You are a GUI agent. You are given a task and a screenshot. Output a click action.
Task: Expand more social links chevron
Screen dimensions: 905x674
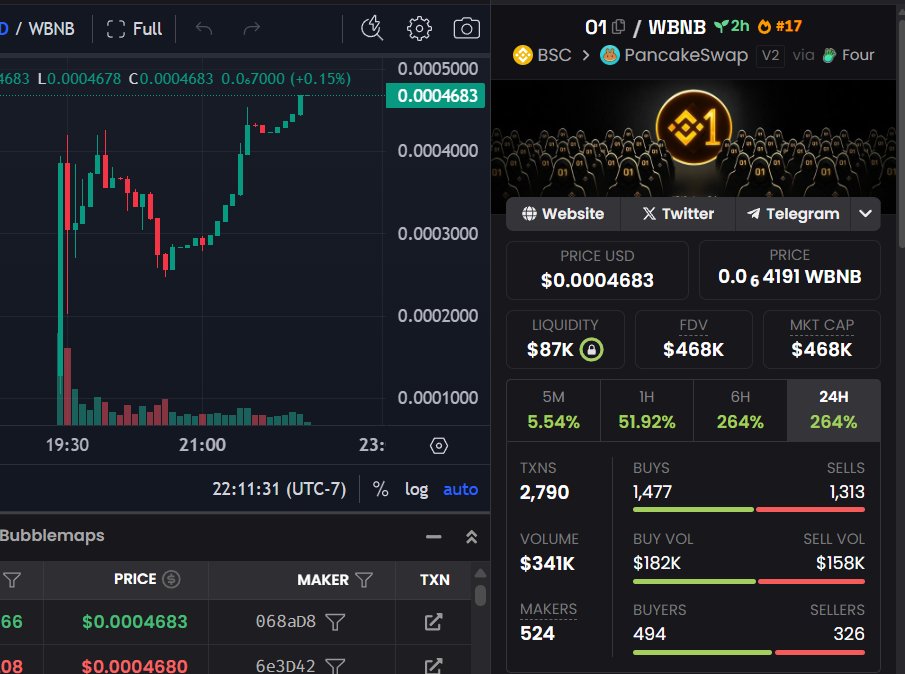point(865,214)
